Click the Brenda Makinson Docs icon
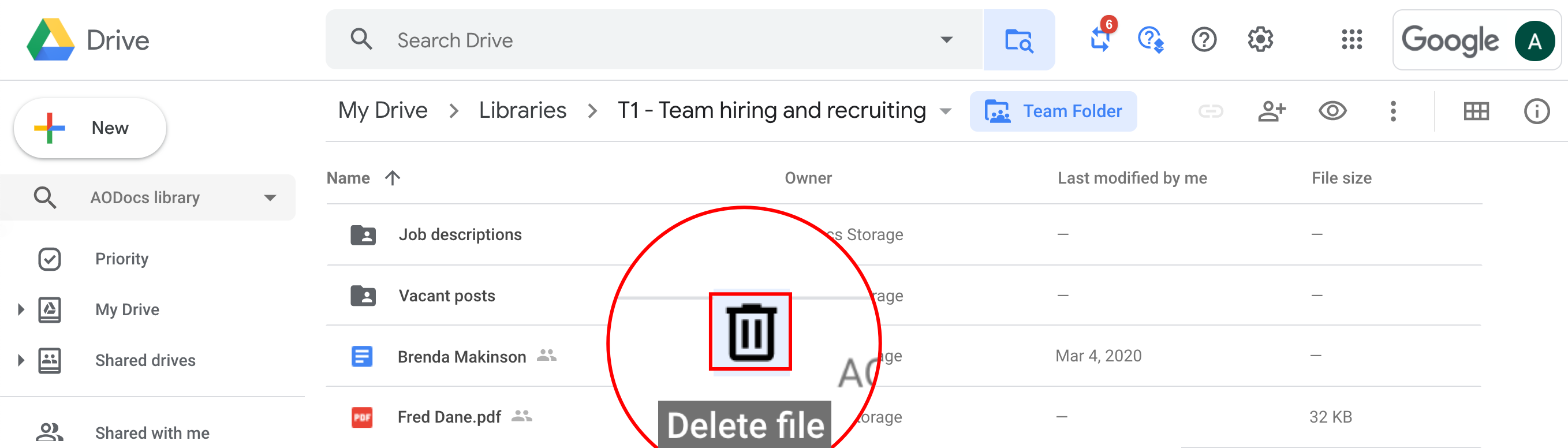Screen dimensions: 1568x448 tap(362, 356)
